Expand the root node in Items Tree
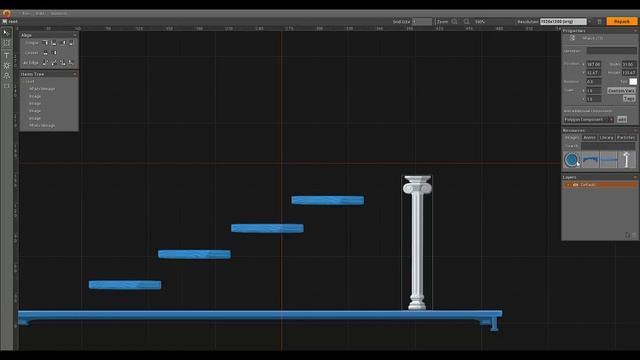640x360 pixels. [x=24, y=82]
